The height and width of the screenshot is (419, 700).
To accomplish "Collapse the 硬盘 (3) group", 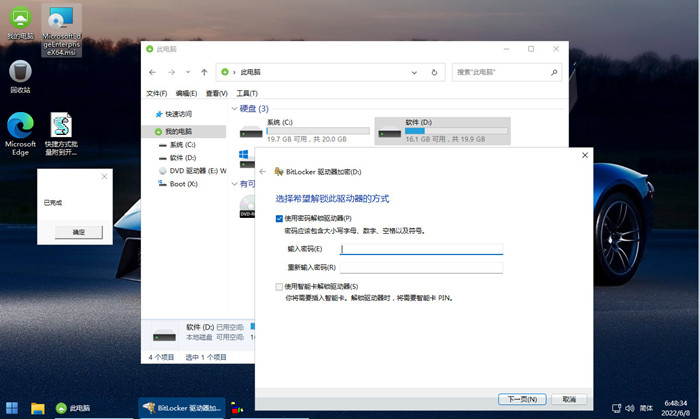I will click(x=235, y=108).
